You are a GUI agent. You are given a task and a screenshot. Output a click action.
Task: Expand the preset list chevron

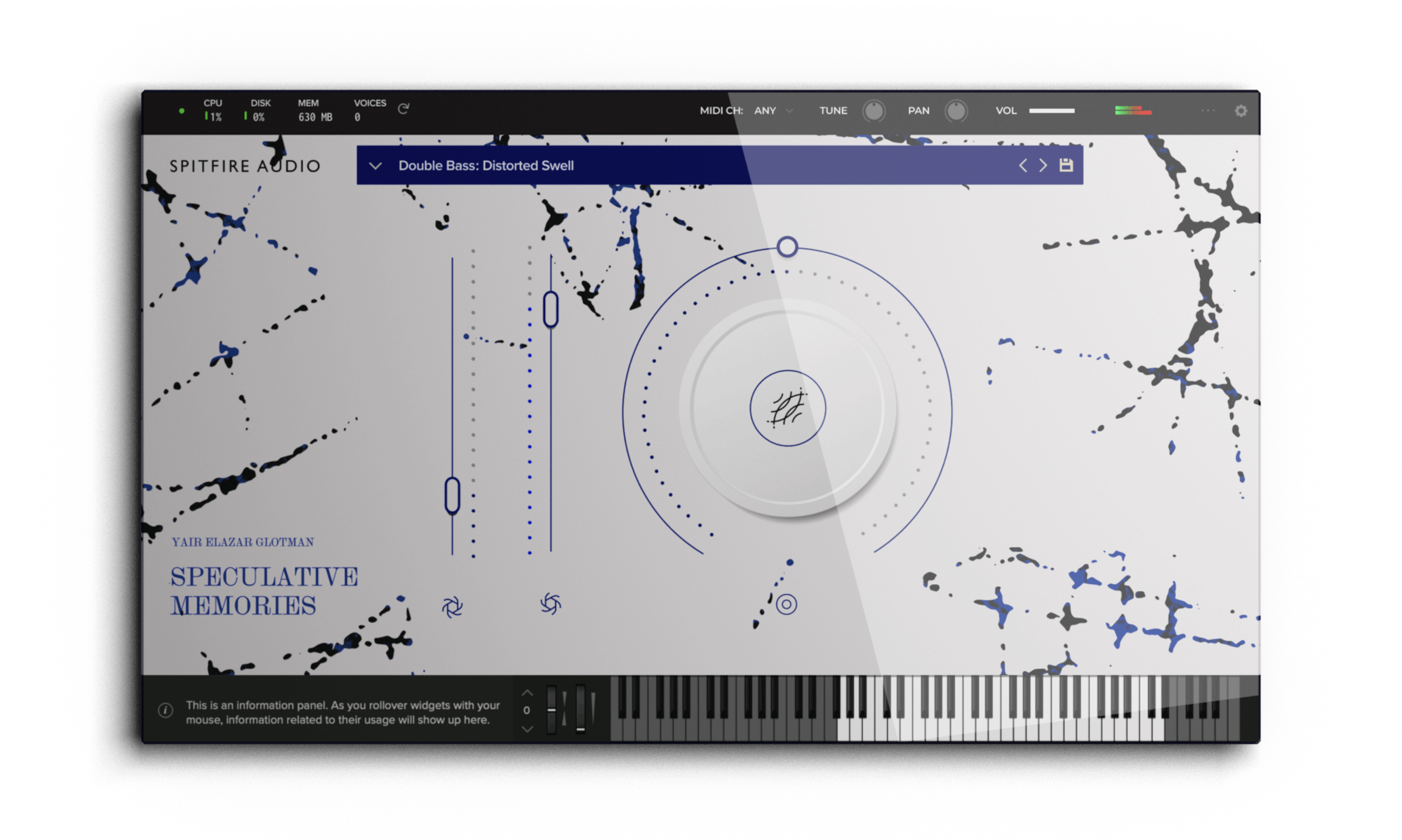coord(376,166)
